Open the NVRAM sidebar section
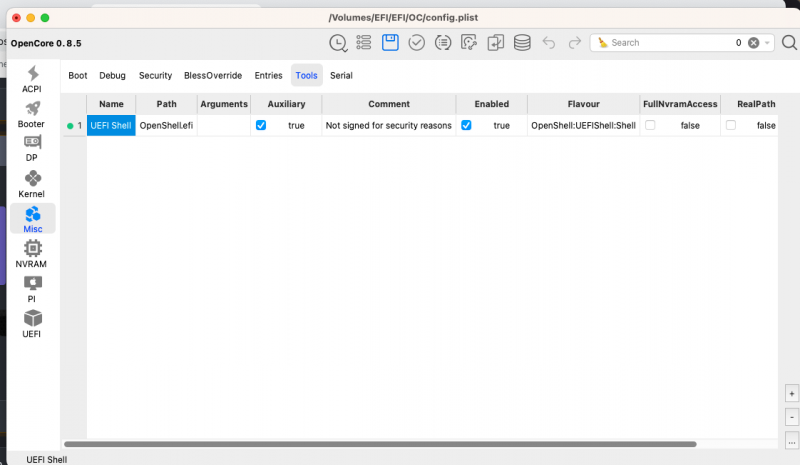Image resolution: width=800 pixels, height=465 pixels. point(32,254)
